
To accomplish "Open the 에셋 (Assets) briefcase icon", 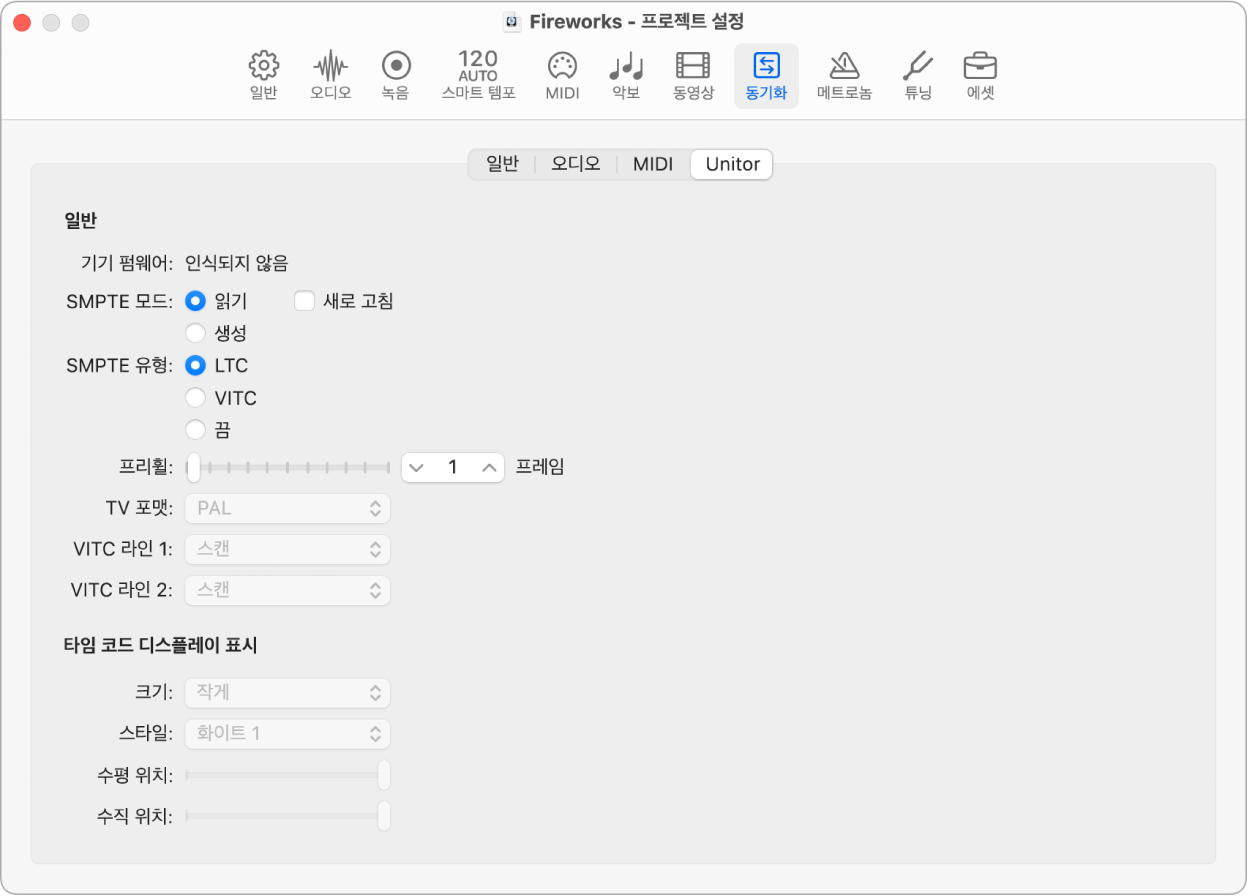I will [x=979, y=76].
